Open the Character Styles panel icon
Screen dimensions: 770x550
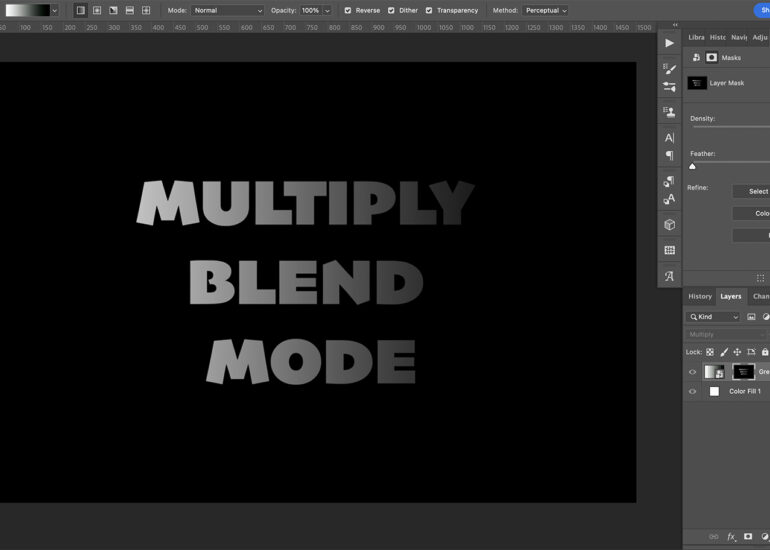[x=669, y=199]
